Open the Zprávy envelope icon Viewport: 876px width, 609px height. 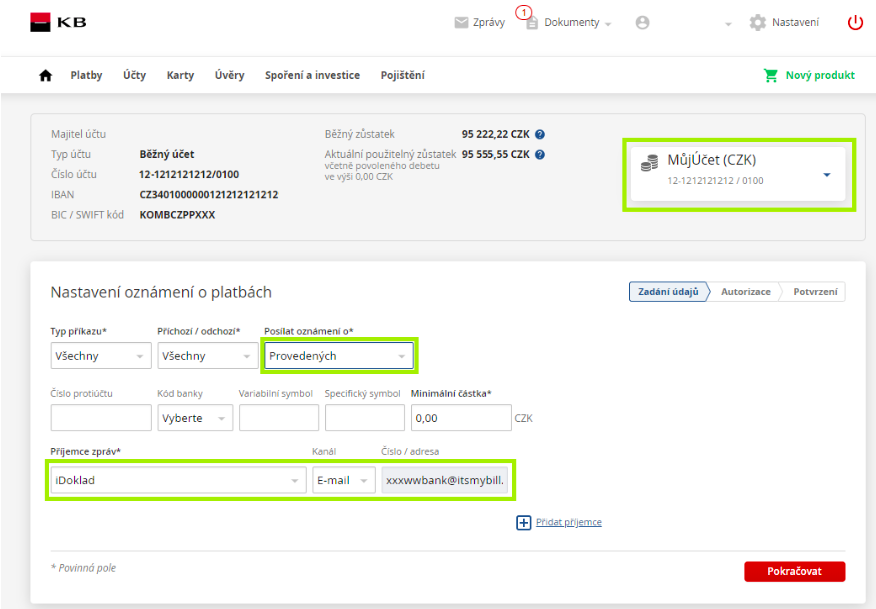click(x=461, y=22)
